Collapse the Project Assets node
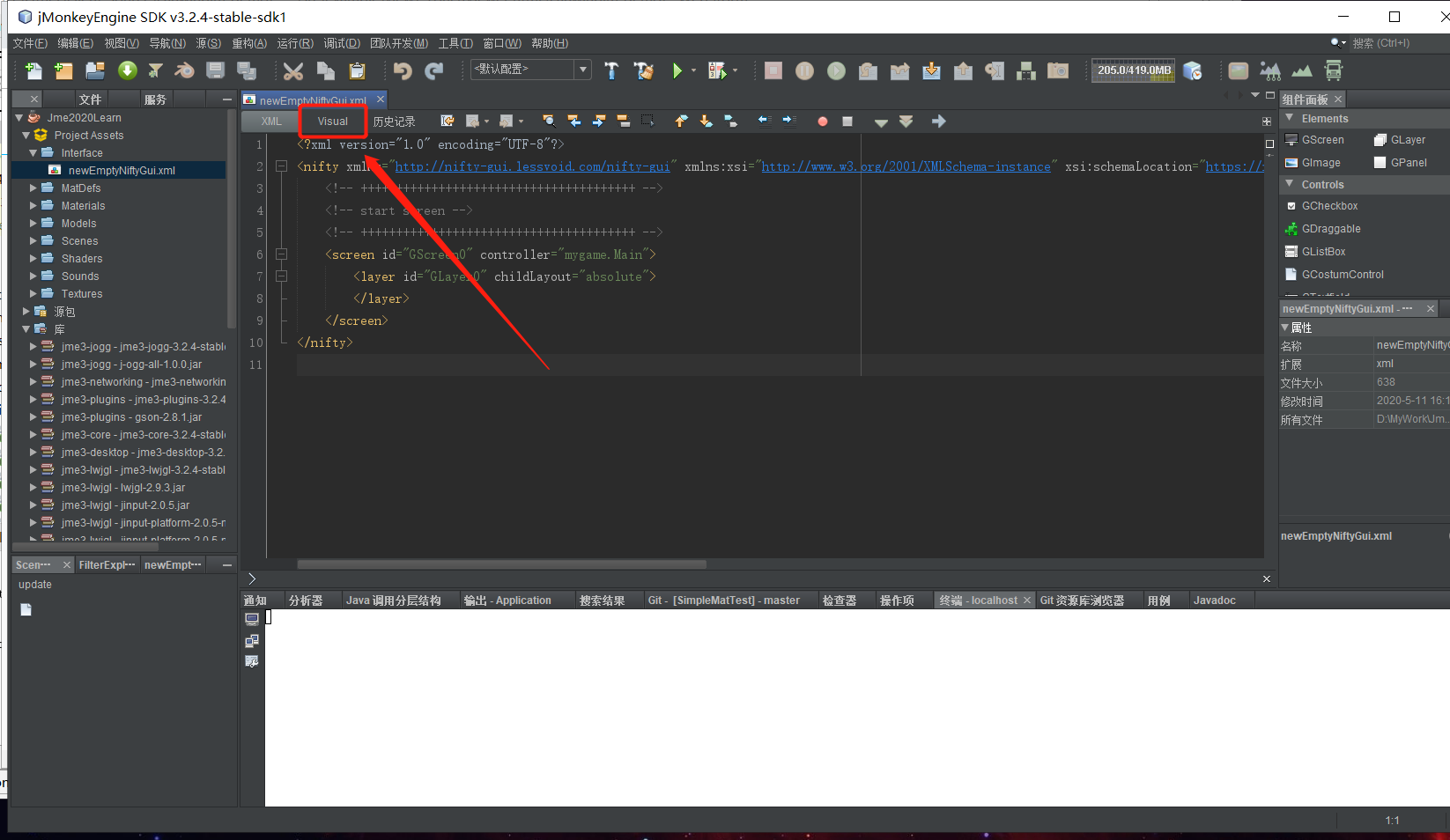 point(26,135)
